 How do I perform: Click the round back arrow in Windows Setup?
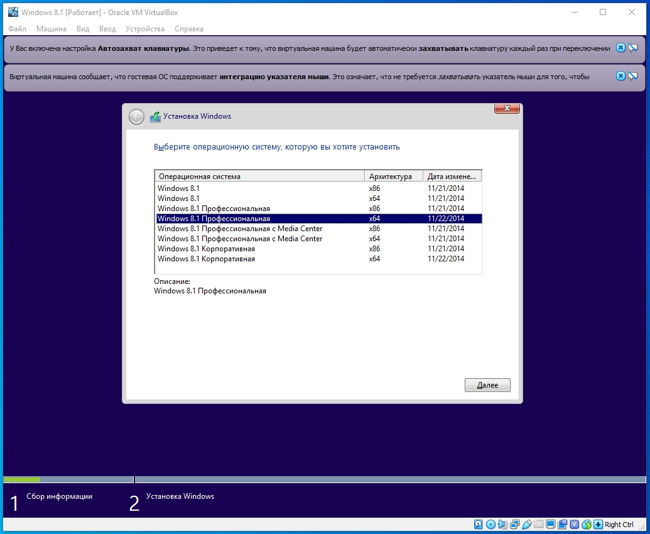[x=136, y=117]
